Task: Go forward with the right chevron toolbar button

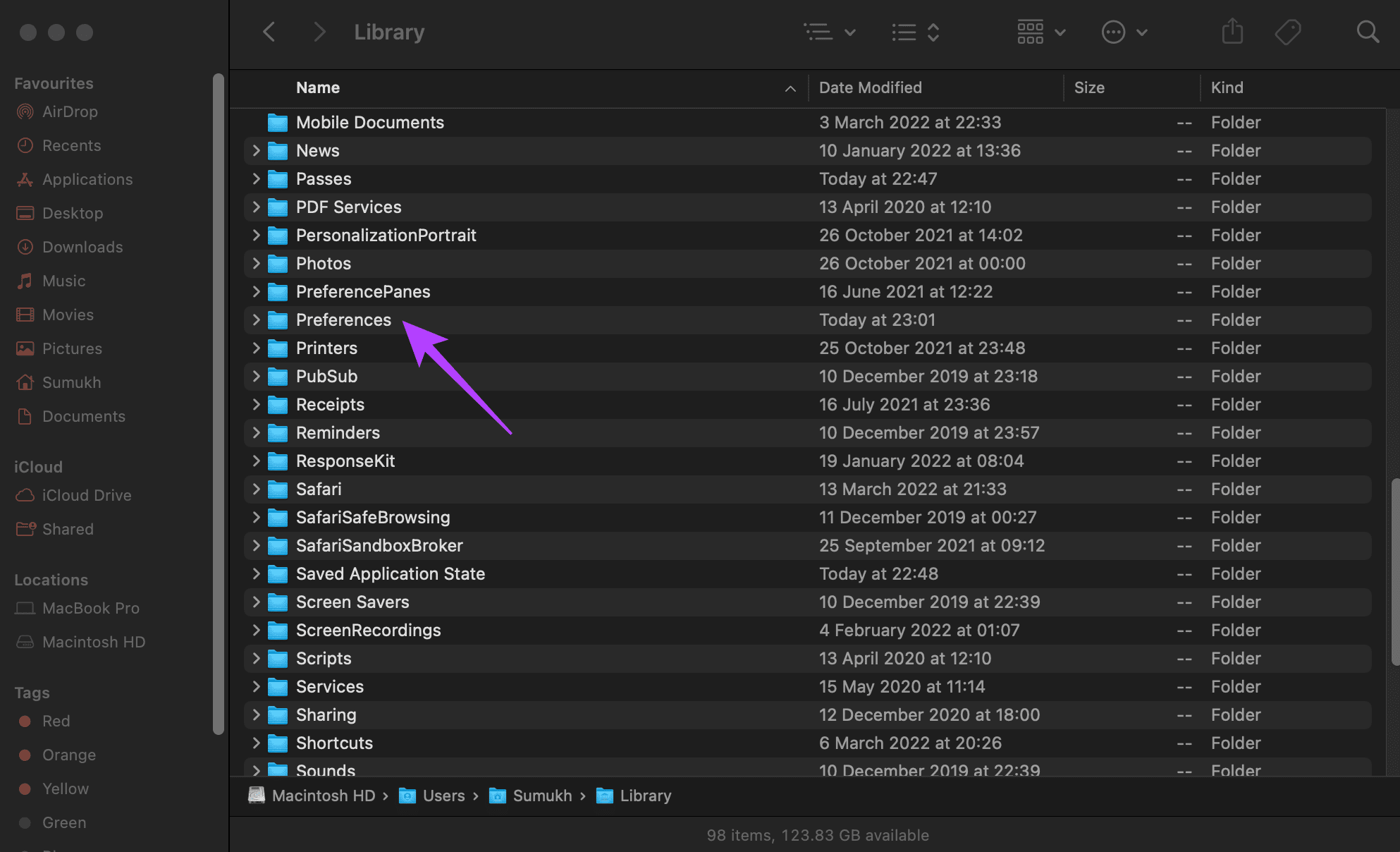Action: coord(319,32)
